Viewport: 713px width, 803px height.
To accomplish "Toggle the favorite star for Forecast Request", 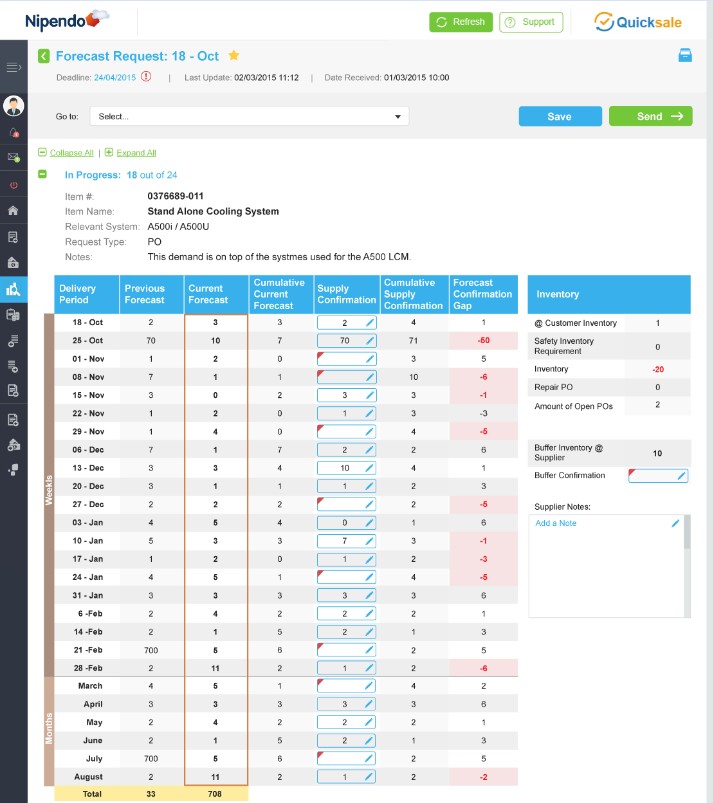I will coord(234,55).
